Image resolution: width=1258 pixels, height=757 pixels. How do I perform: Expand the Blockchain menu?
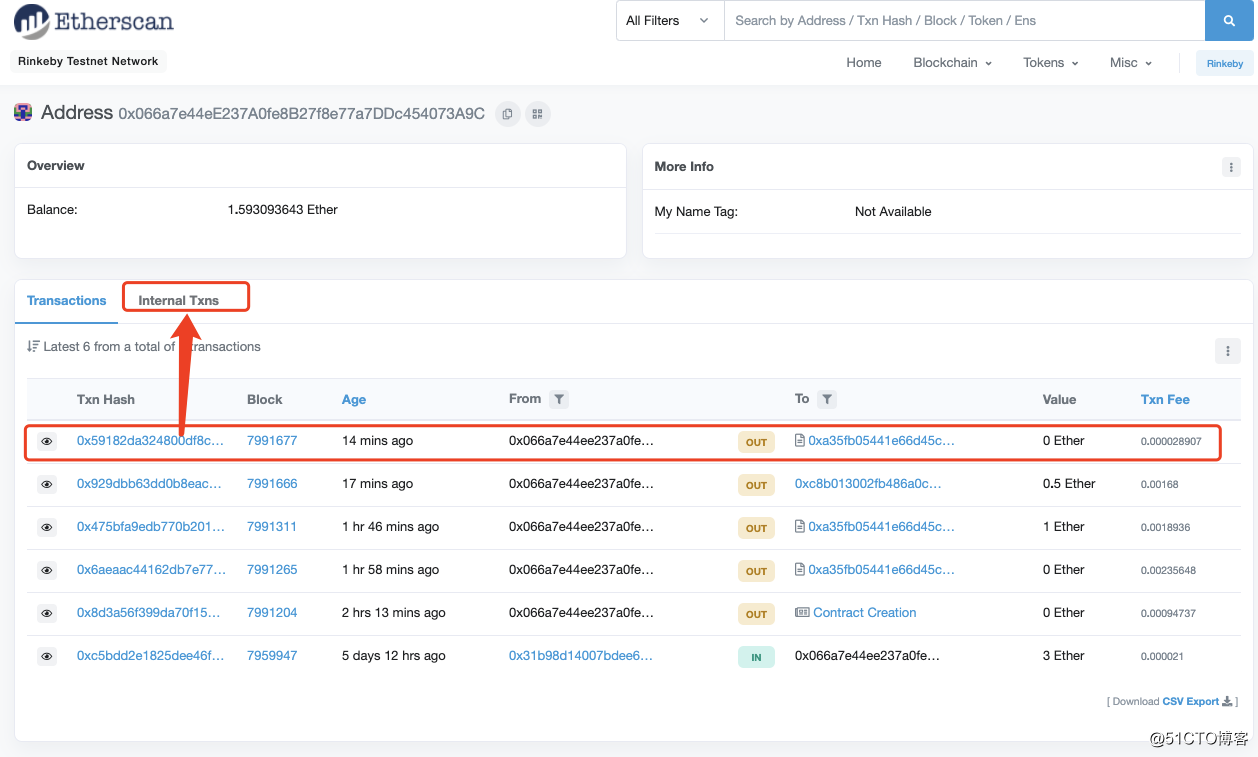[952, 62]
